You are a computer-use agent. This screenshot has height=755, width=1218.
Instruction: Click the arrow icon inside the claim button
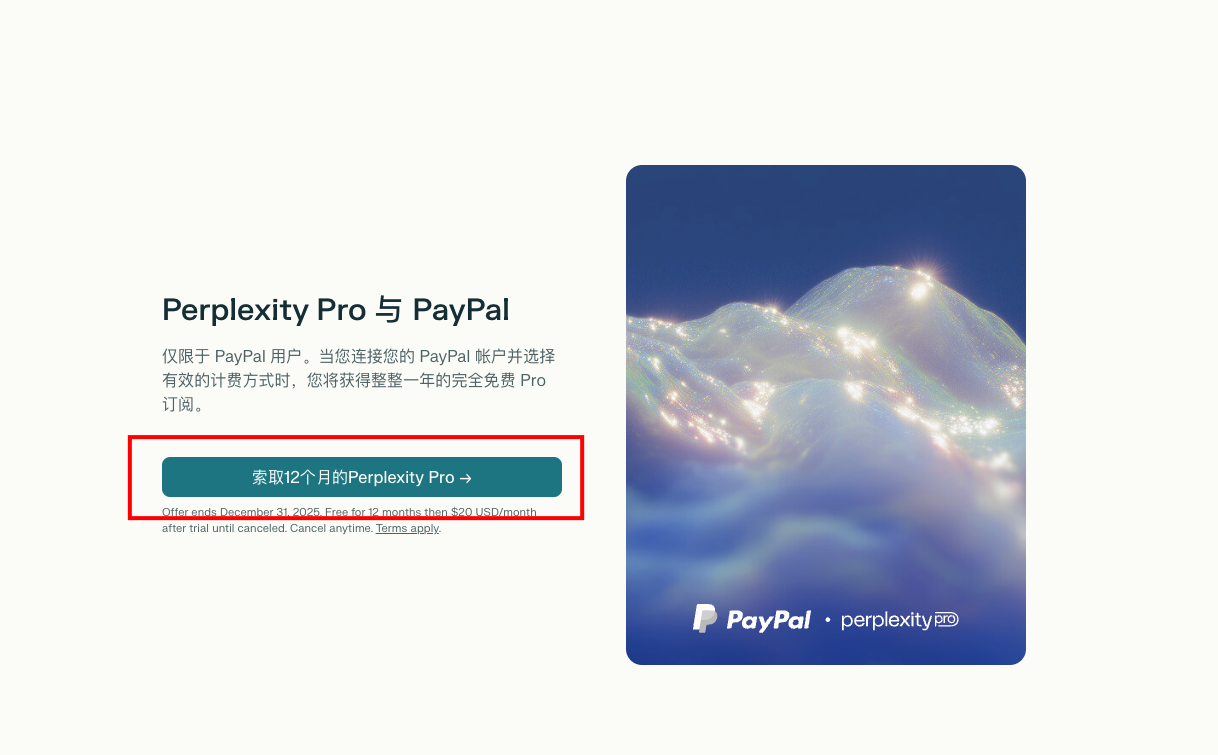(x=465, y=478)
